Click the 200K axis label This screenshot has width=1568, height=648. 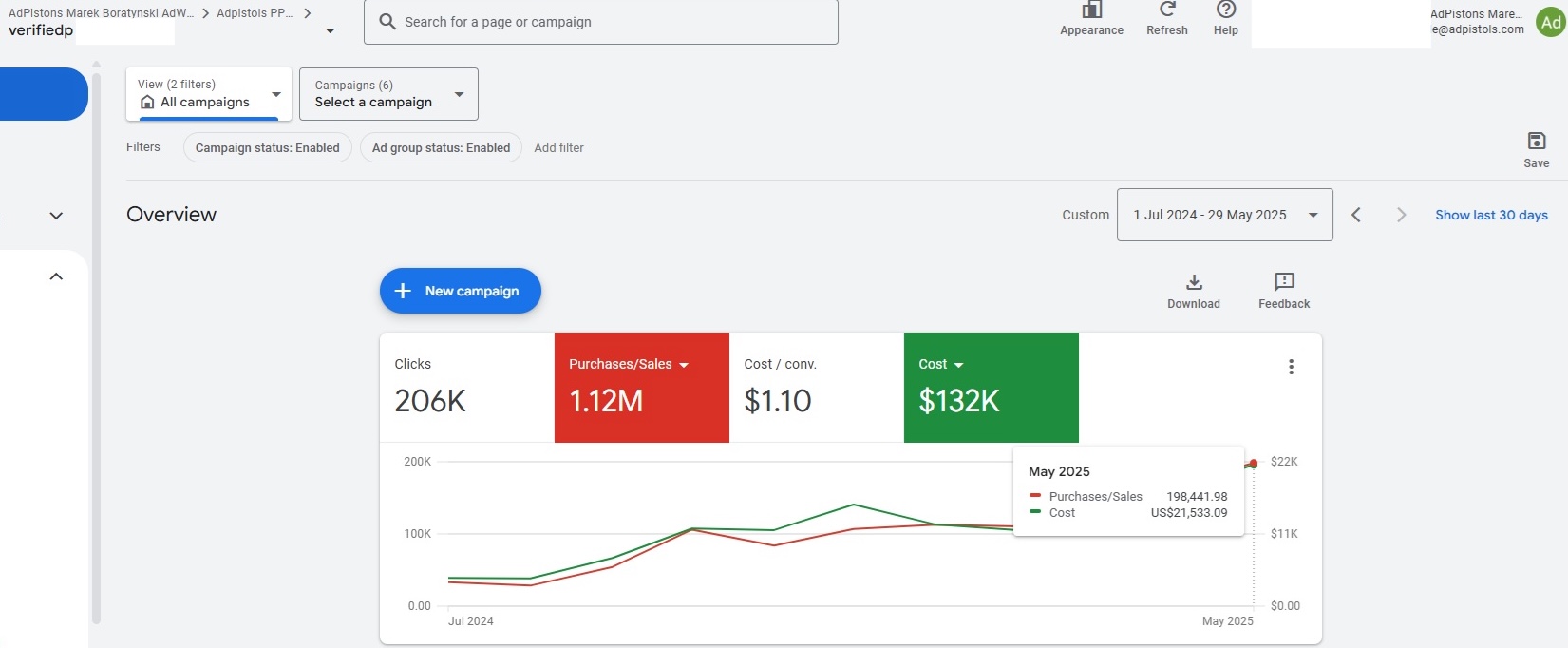tap(418, 462)
